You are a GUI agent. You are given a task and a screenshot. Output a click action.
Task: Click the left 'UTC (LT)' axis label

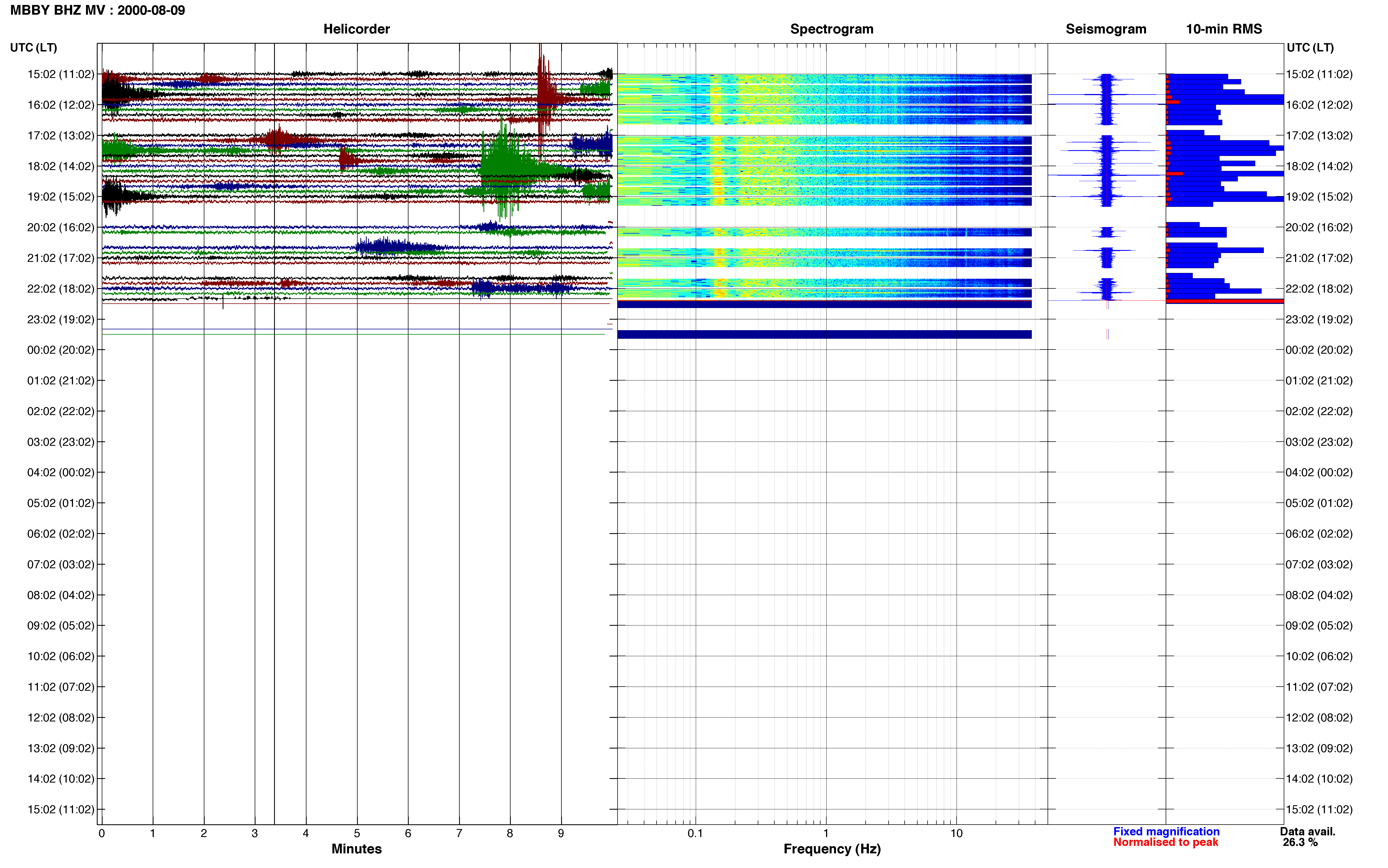(33, 48)
